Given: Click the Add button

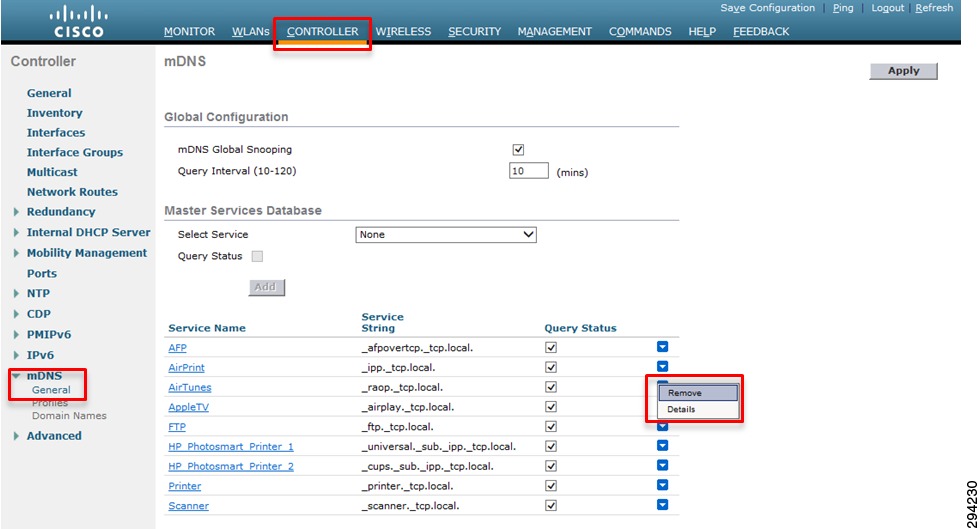Looking at the screenshot, I should click(266, 287).
